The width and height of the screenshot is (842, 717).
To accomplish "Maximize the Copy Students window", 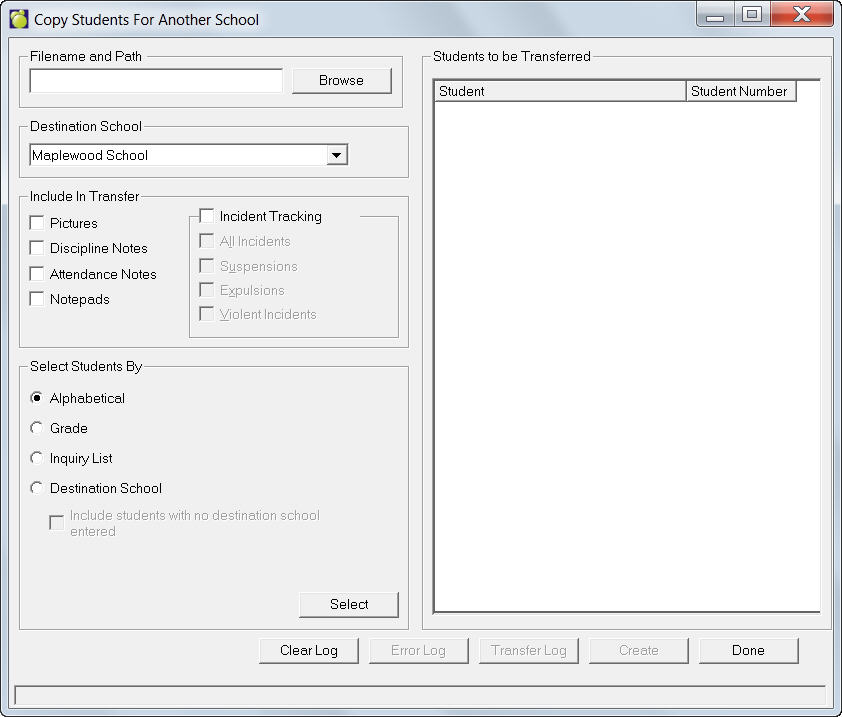I will (x=750, y=15).
